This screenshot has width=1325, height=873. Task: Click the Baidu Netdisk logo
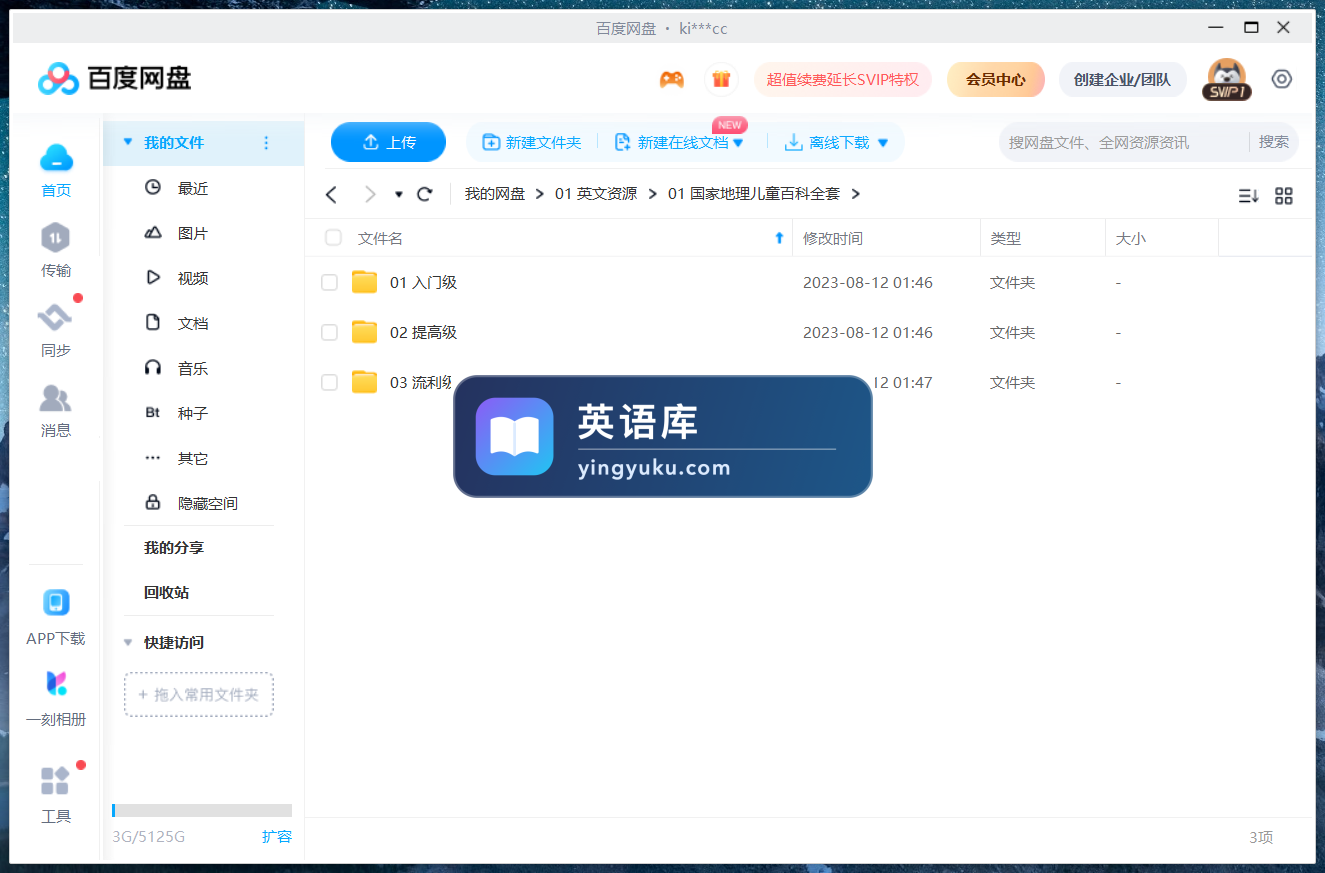(114, 78)
